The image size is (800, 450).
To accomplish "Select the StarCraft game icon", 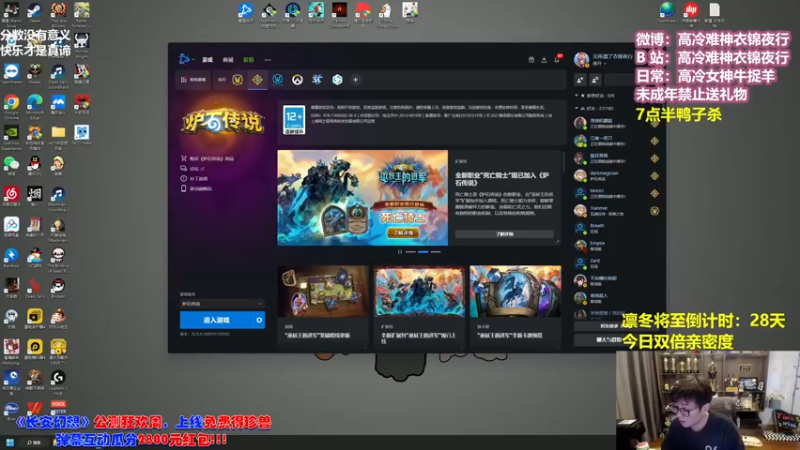I will (x=317, y=80).
